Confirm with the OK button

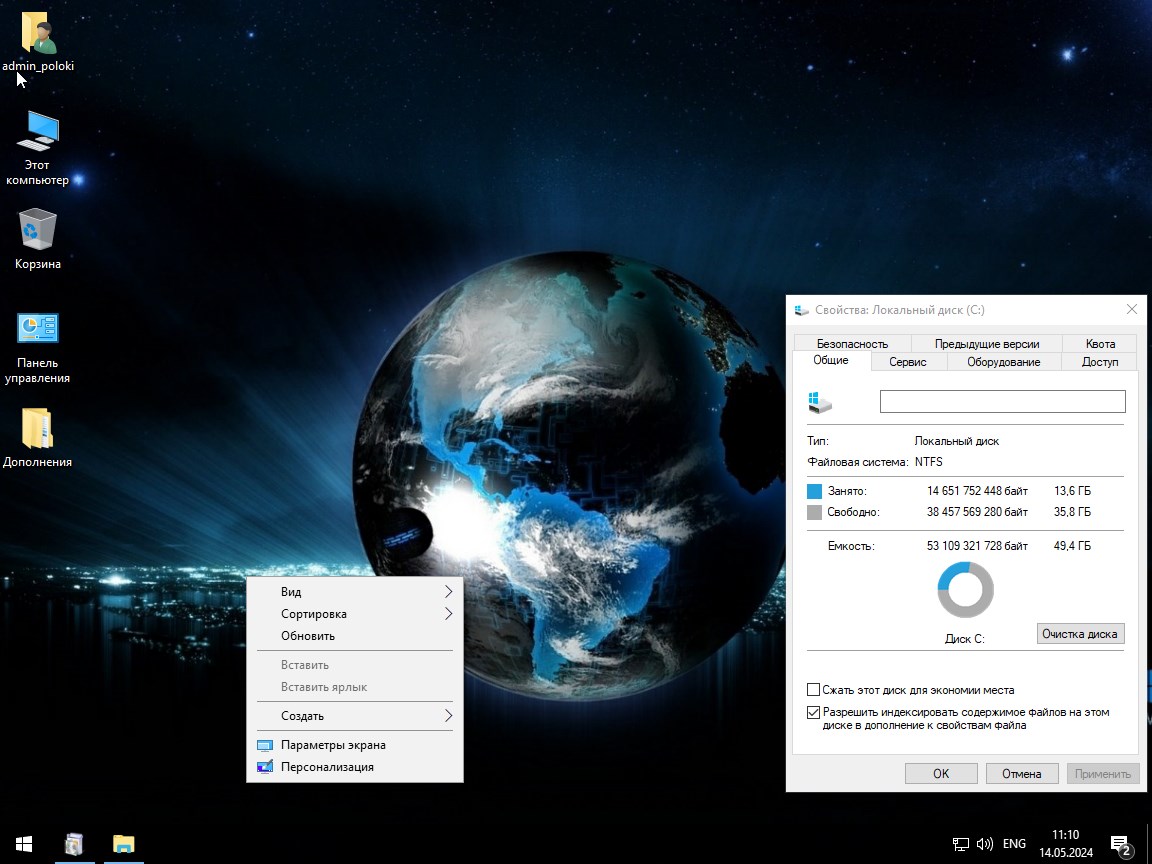tap(941, 774)
